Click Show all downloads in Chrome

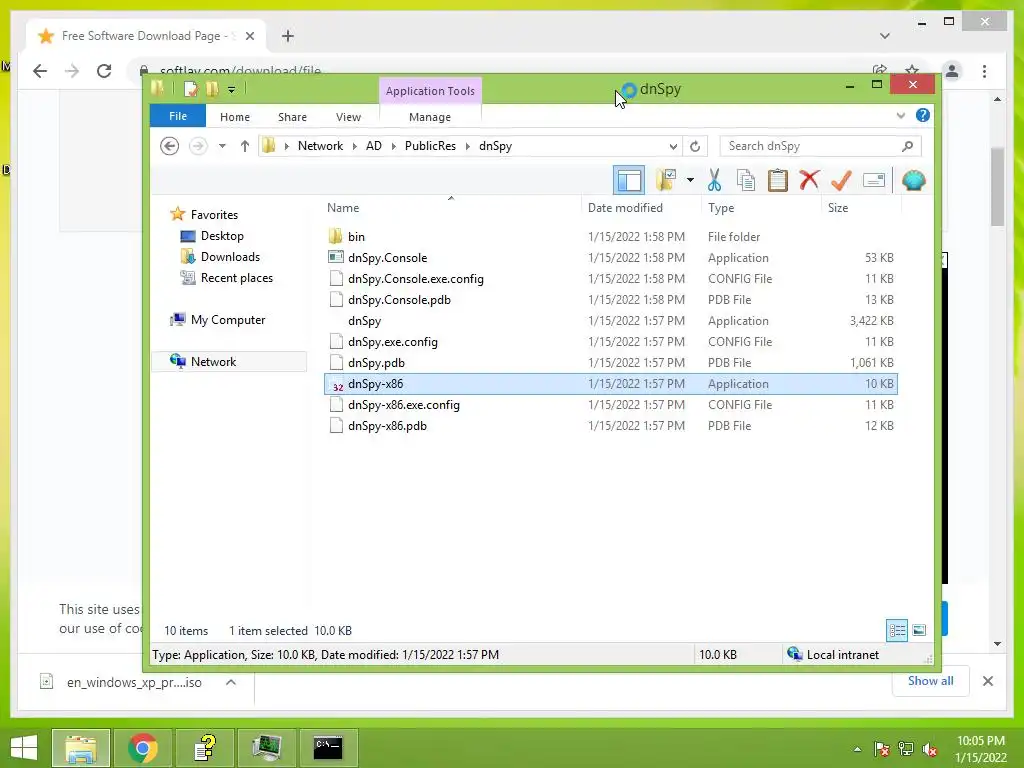930,681
